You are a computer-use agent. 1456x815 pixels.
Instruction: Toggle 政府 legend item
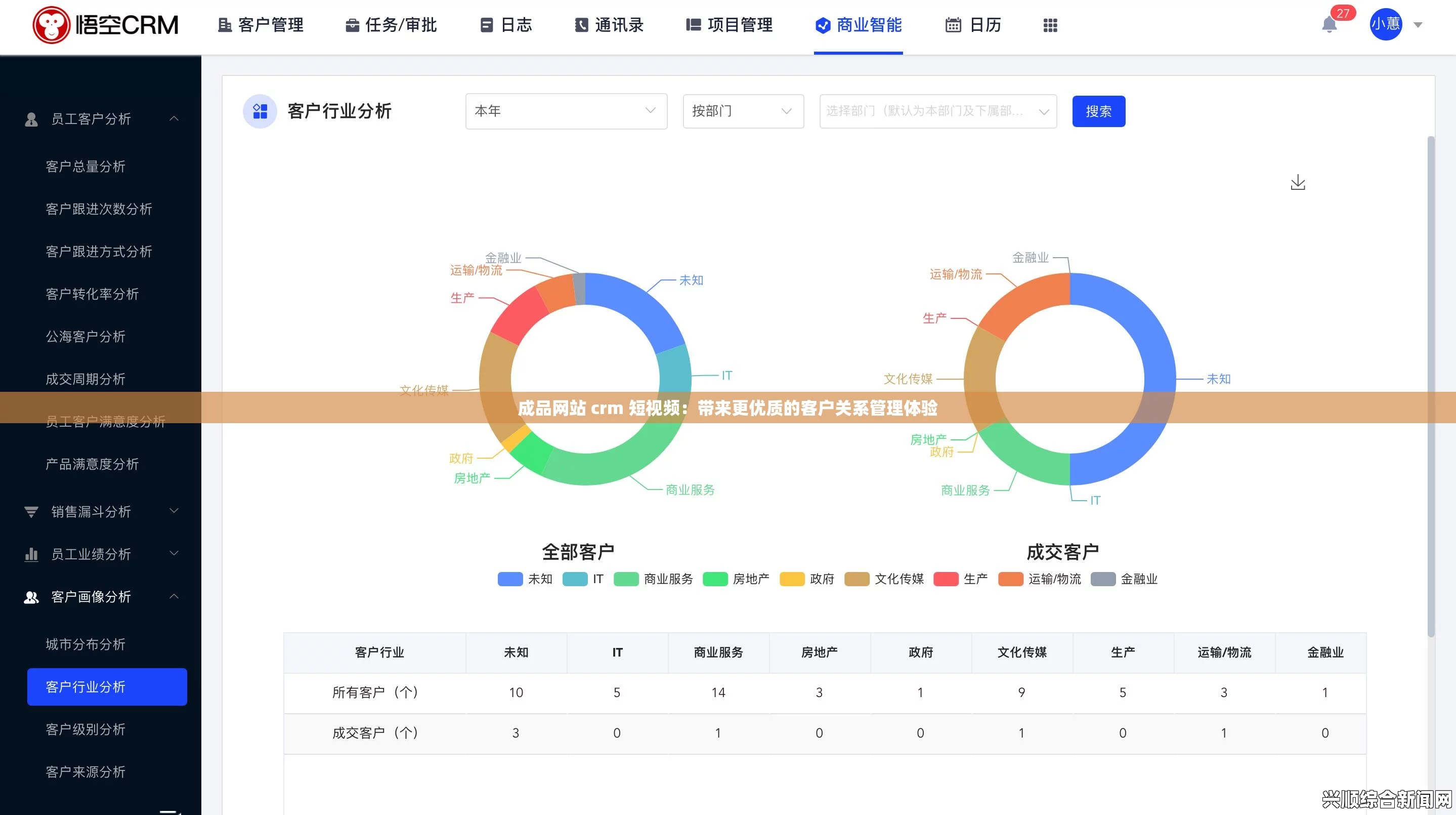coord(806,579)
